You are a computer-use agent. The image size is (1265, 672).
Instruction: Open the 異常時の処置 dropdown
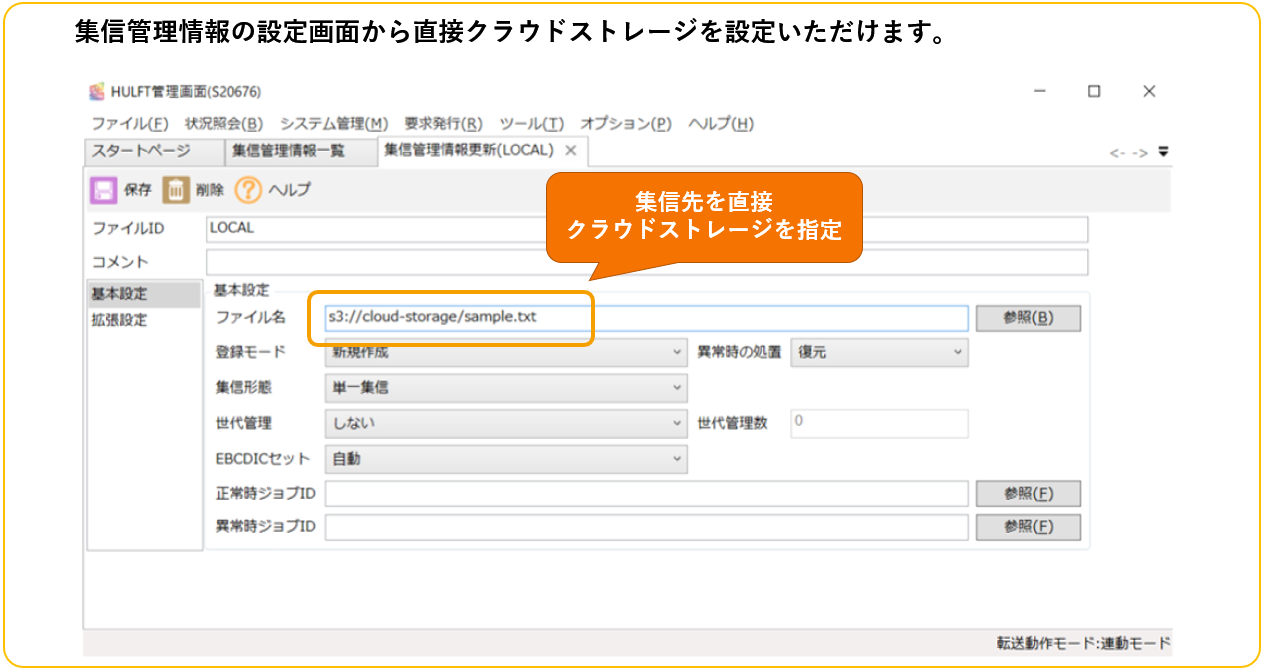[x=957, y=353]
